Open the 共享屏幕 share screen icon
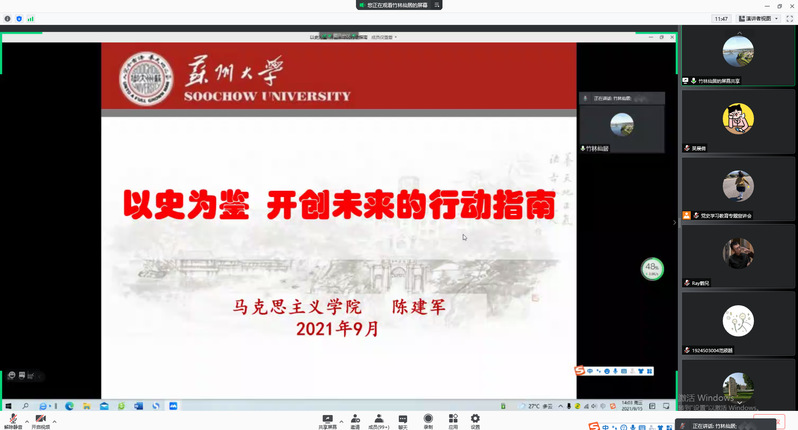798x430 pixels. pyautogui.click(x=327, y=419)
